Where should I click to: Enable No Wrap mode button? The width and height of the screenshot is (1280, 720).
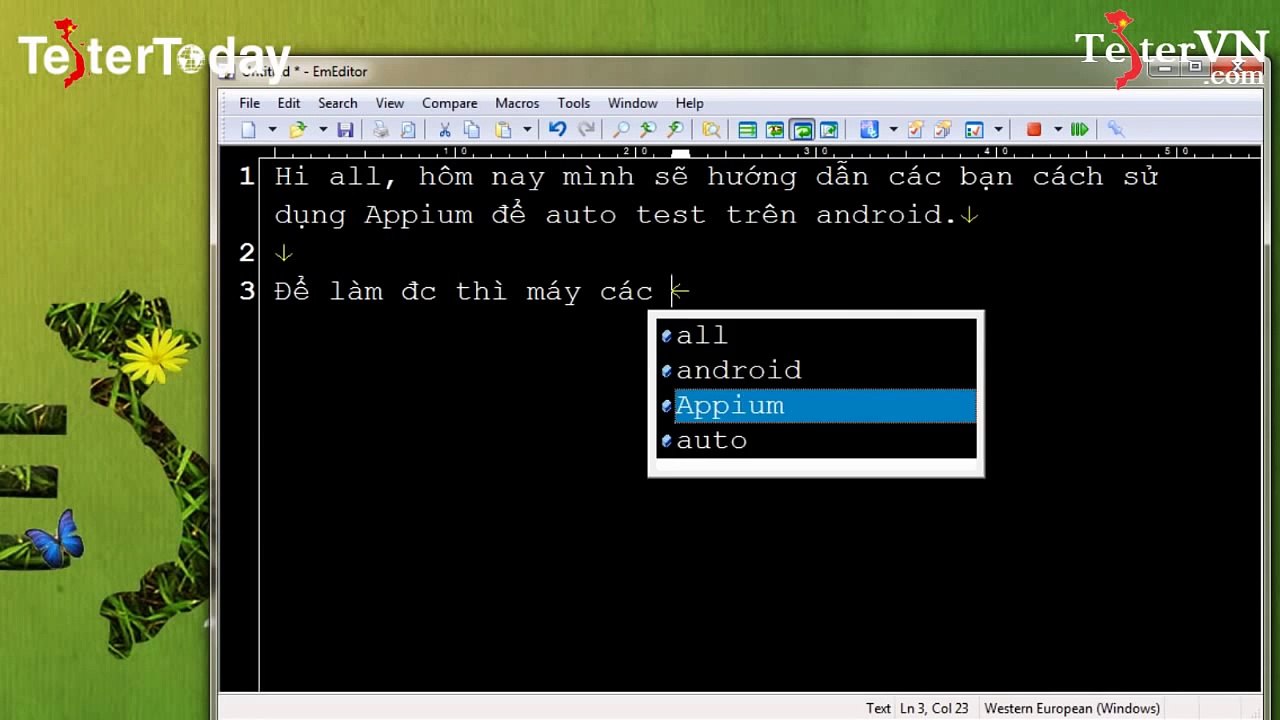pos(747,130)
